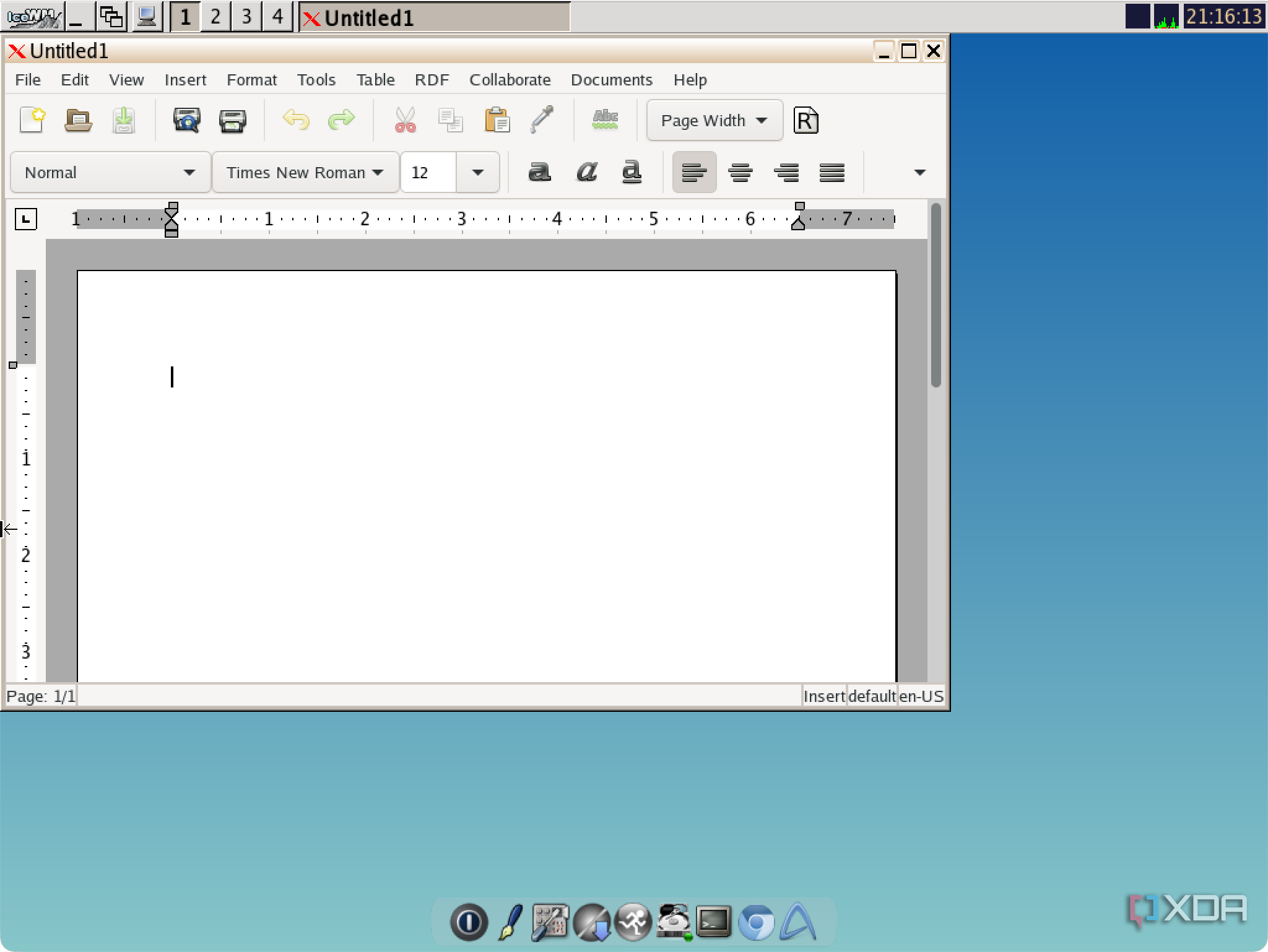Save document with the green arrow icon
The width and height of the screenshot is (1268, 952).
(x=124, y=120)
